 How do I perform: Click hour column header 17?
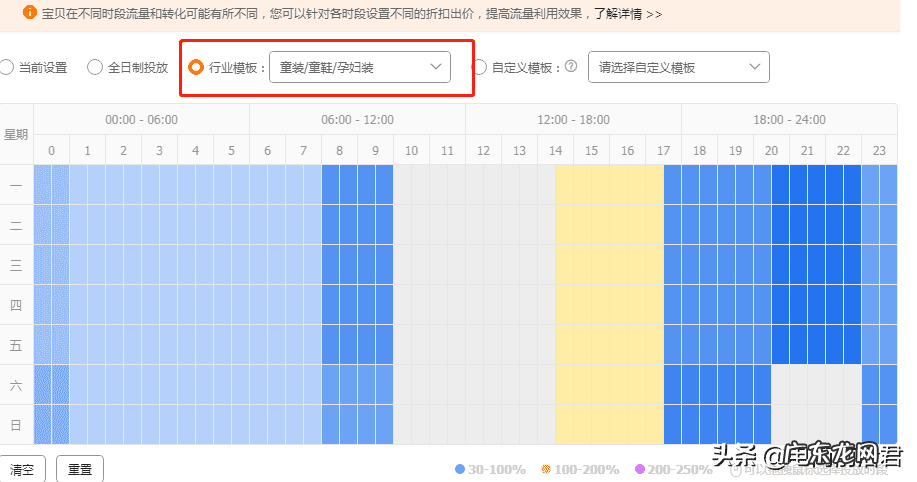(x=664, y=150)
